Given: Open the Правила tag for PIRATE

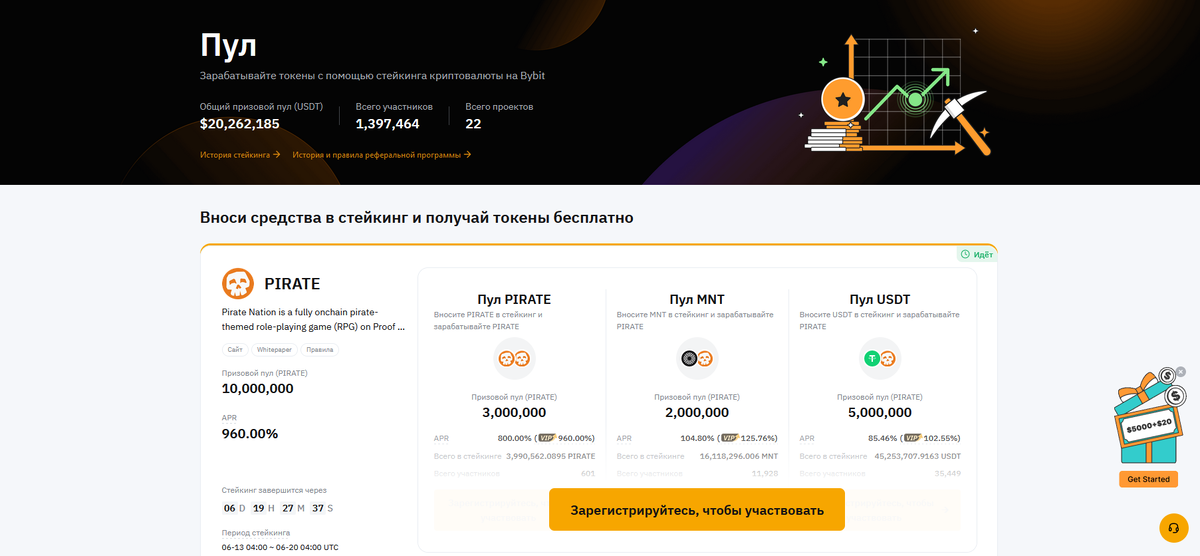Looking at the screenshot, I should 320,350.
